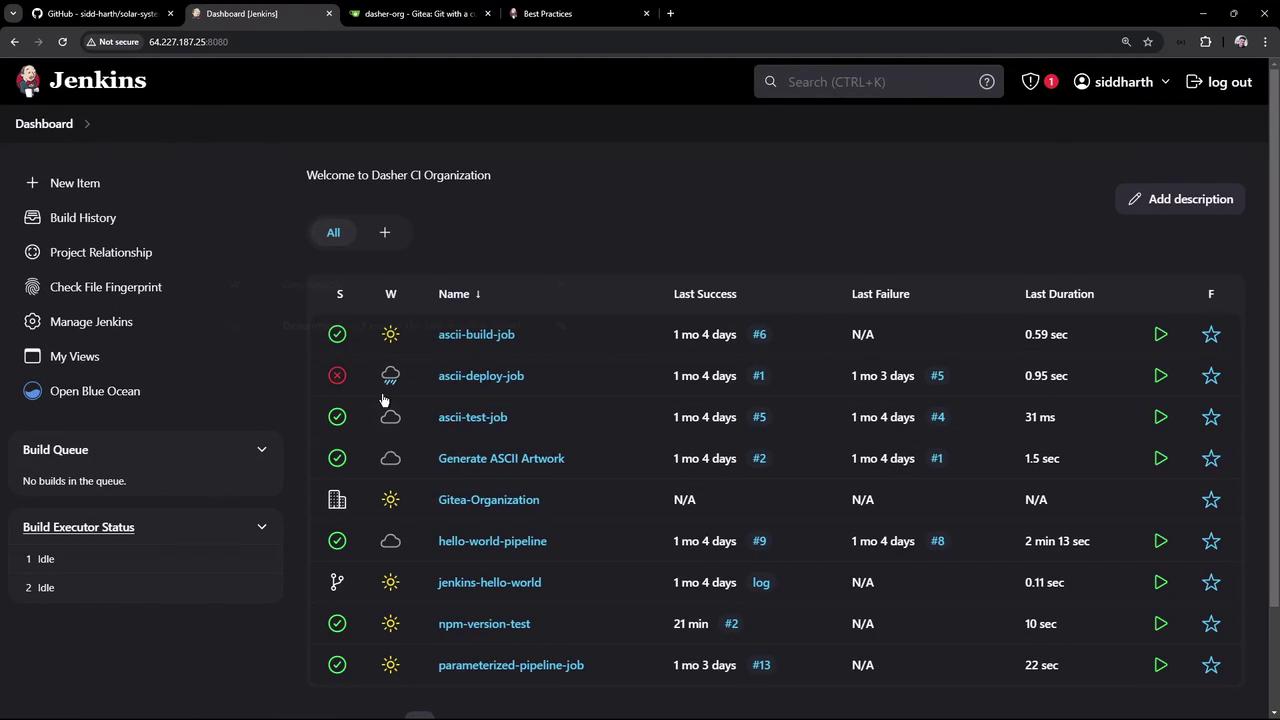Schedule a build for npm-version-test
1280x720 pixels.
click(1160, 624)
